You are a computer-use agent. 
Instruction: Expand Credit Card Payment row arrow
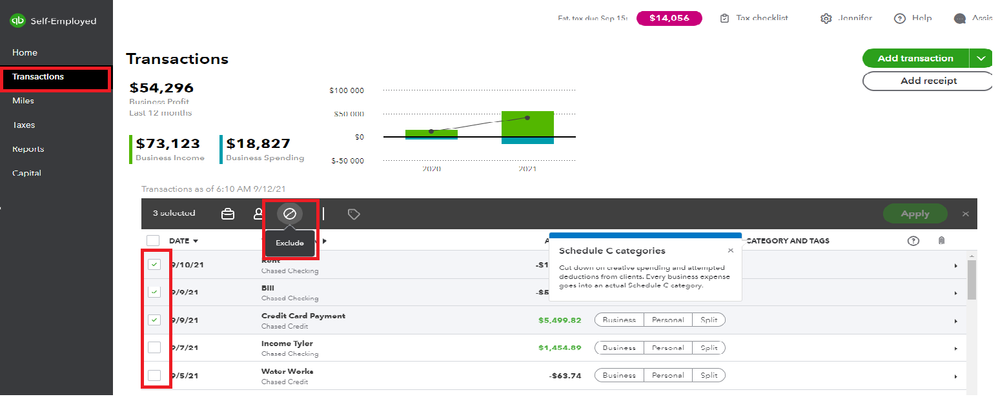point(955,321)
